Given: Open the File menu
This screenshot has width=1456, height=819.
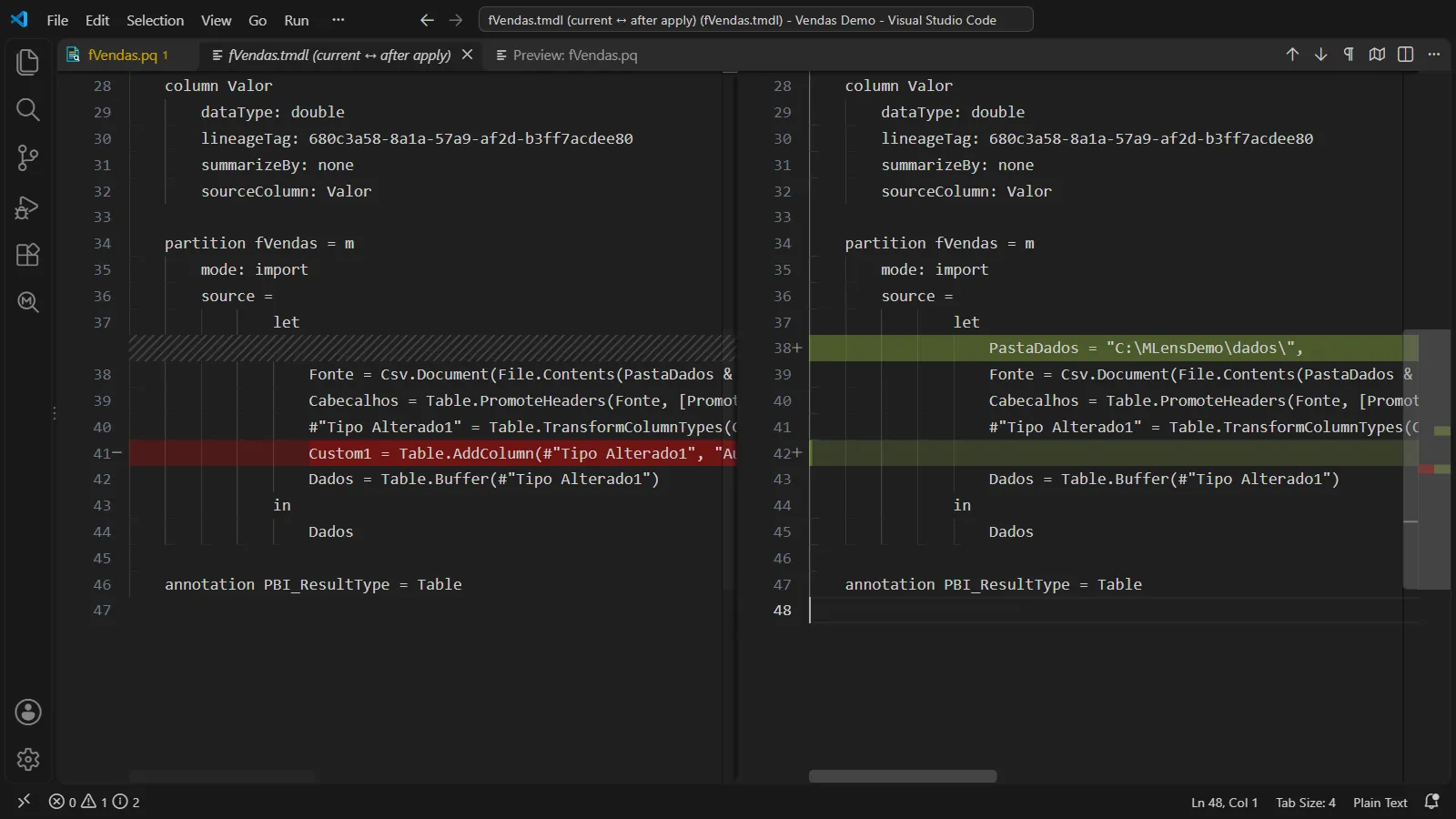Looking at the screenshot, I should click(x=57, y=20).
